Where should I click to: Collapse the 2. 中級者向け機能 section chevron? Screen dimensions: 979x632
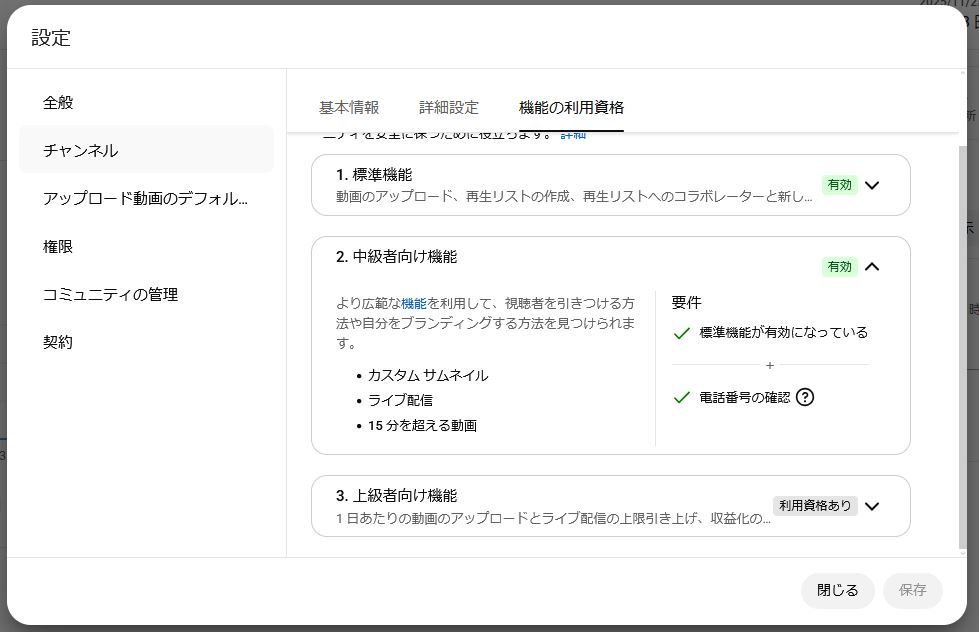[x=872, y=267]
